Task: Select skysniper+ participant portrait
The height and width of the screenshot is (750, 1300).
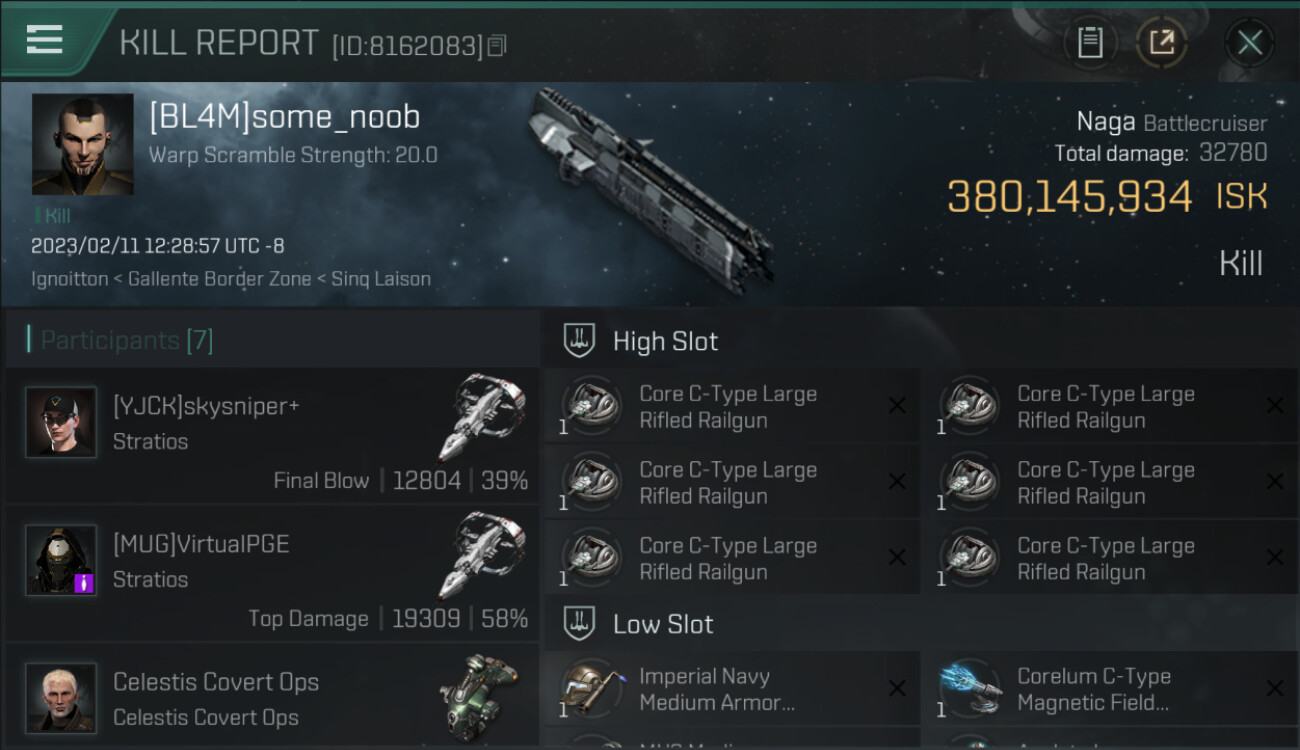Action: pos(61,422)
